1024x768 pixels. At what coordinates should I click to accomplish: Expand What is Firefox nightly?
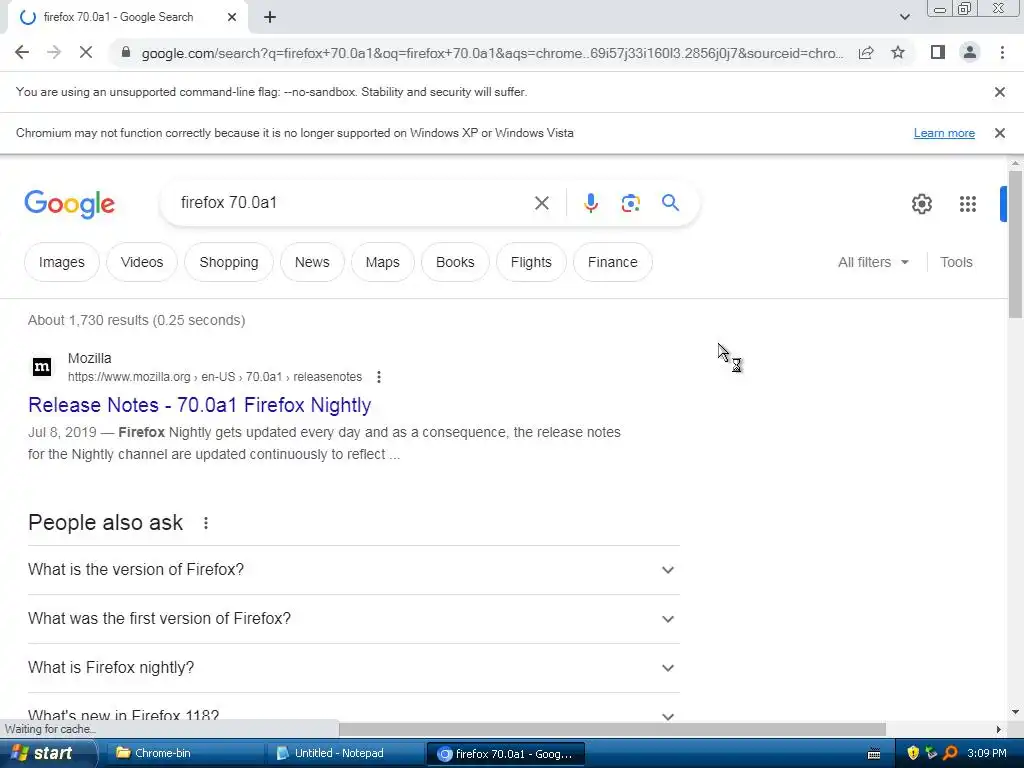tap(353, 668)
